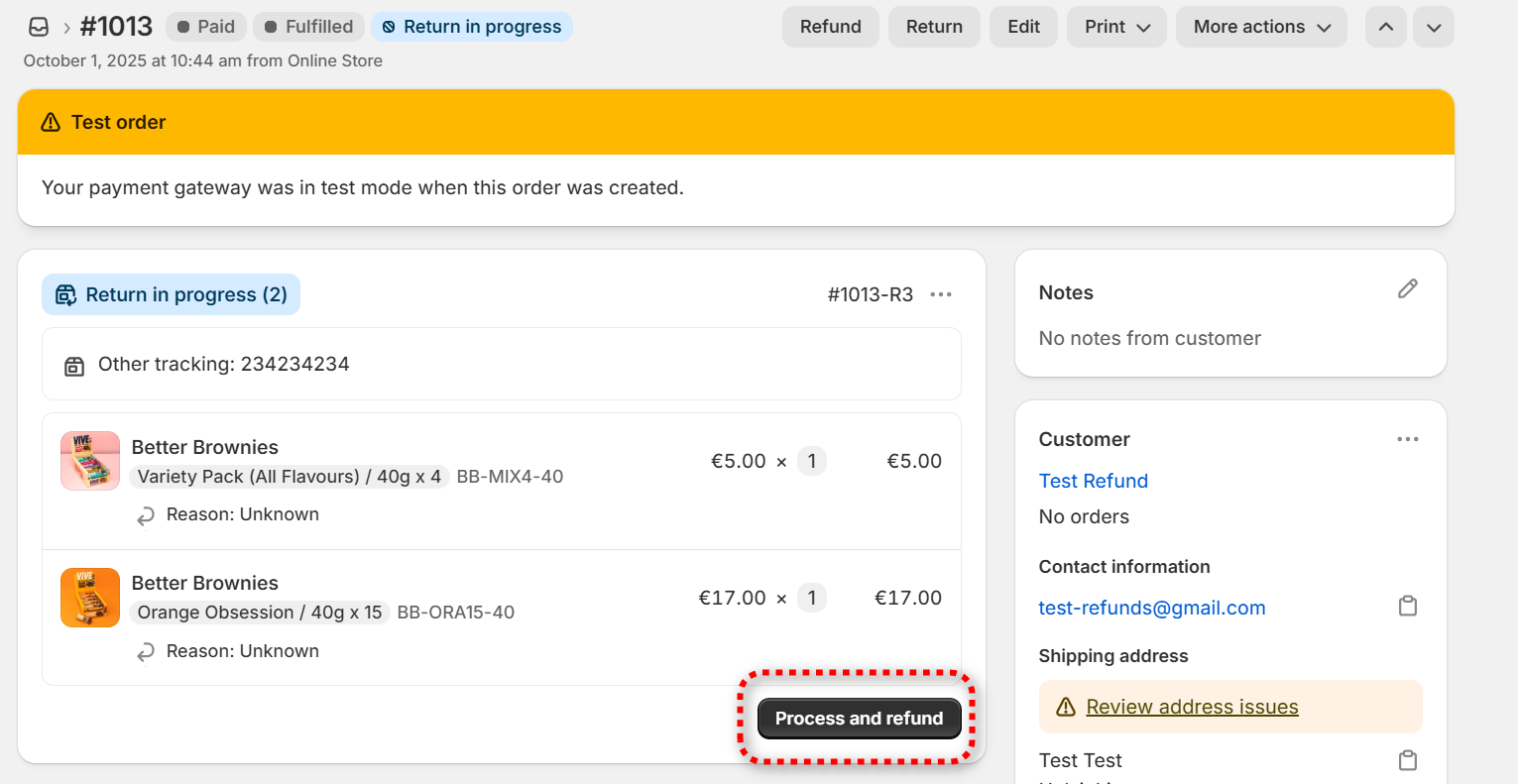The height and width of the screenshot is (784, 1518).
Task: Open the More actions dropdown
Action: [1261, 27]
